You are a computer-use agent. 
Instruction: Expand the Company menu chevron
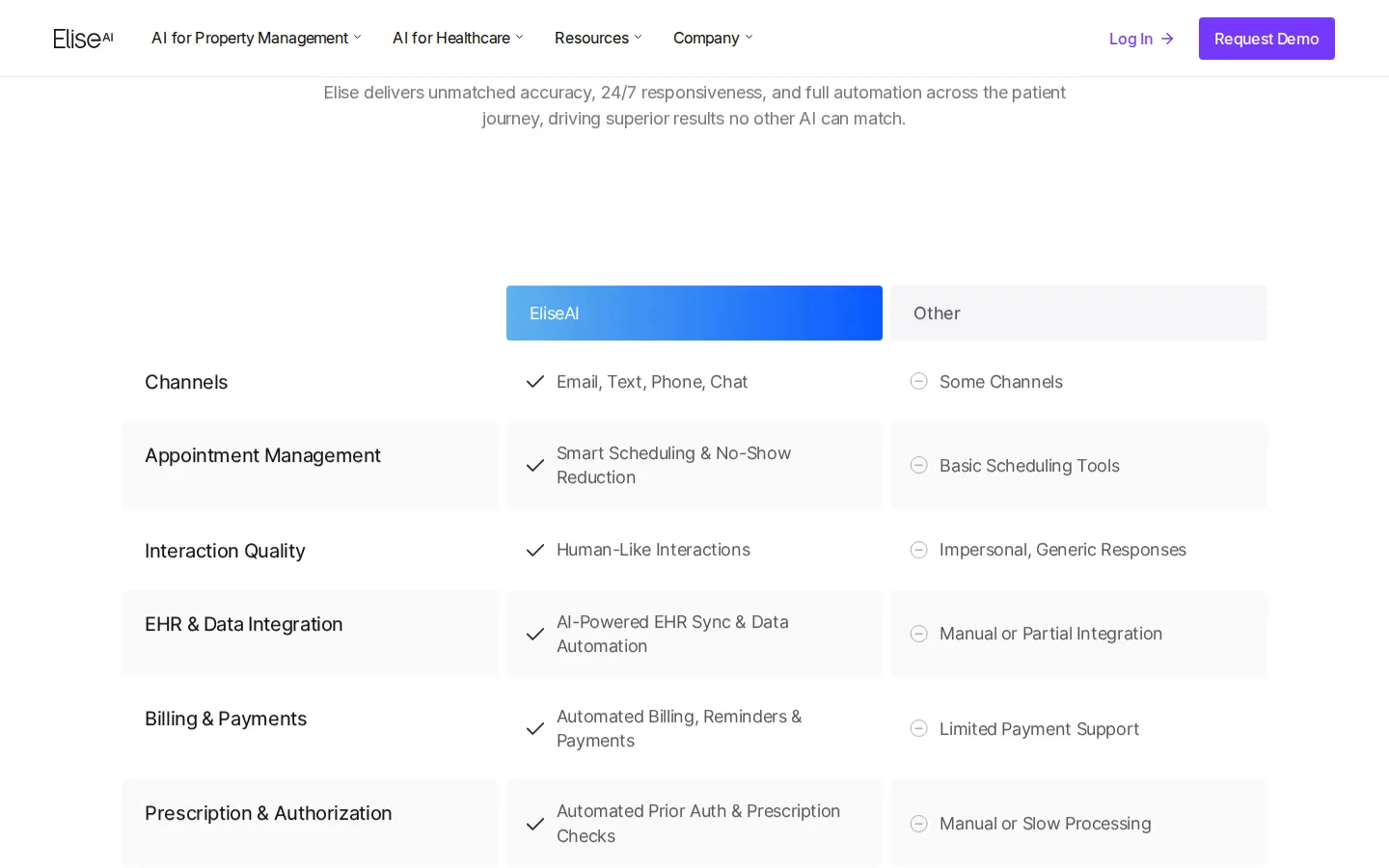point(749,38)
